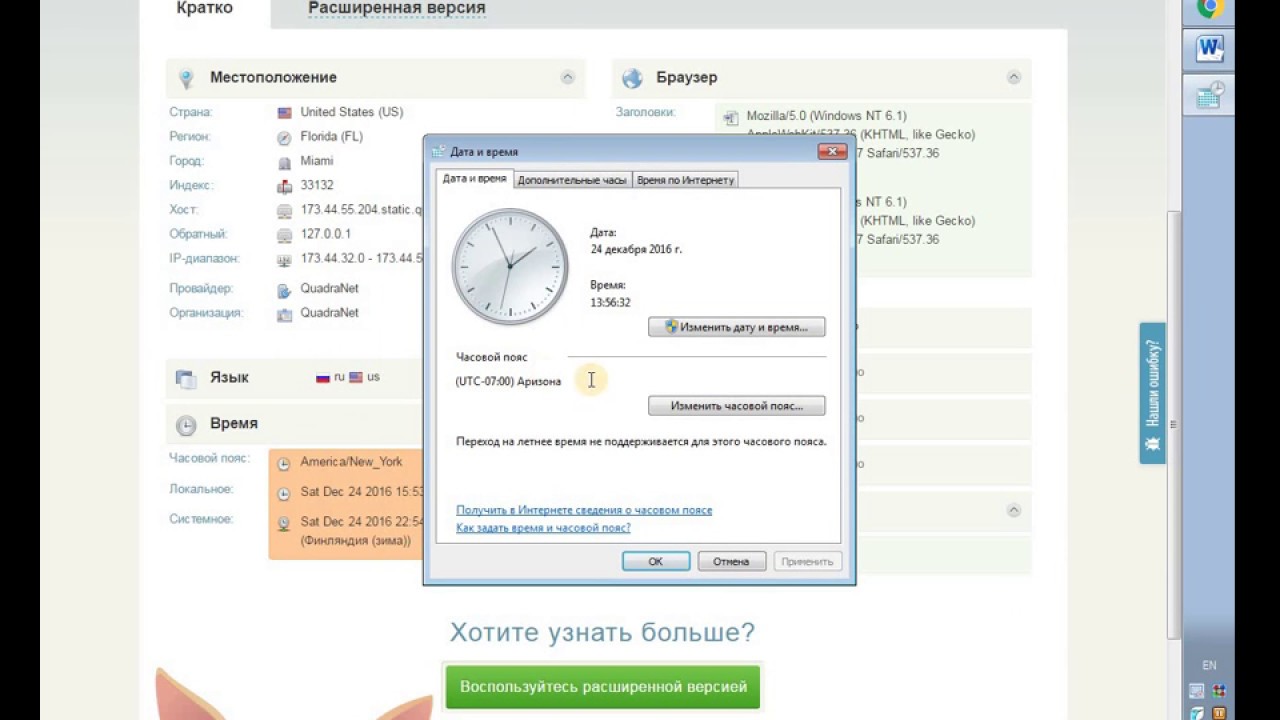
Task: Click the organization icon in Организация row
Action: click(284, 314)
